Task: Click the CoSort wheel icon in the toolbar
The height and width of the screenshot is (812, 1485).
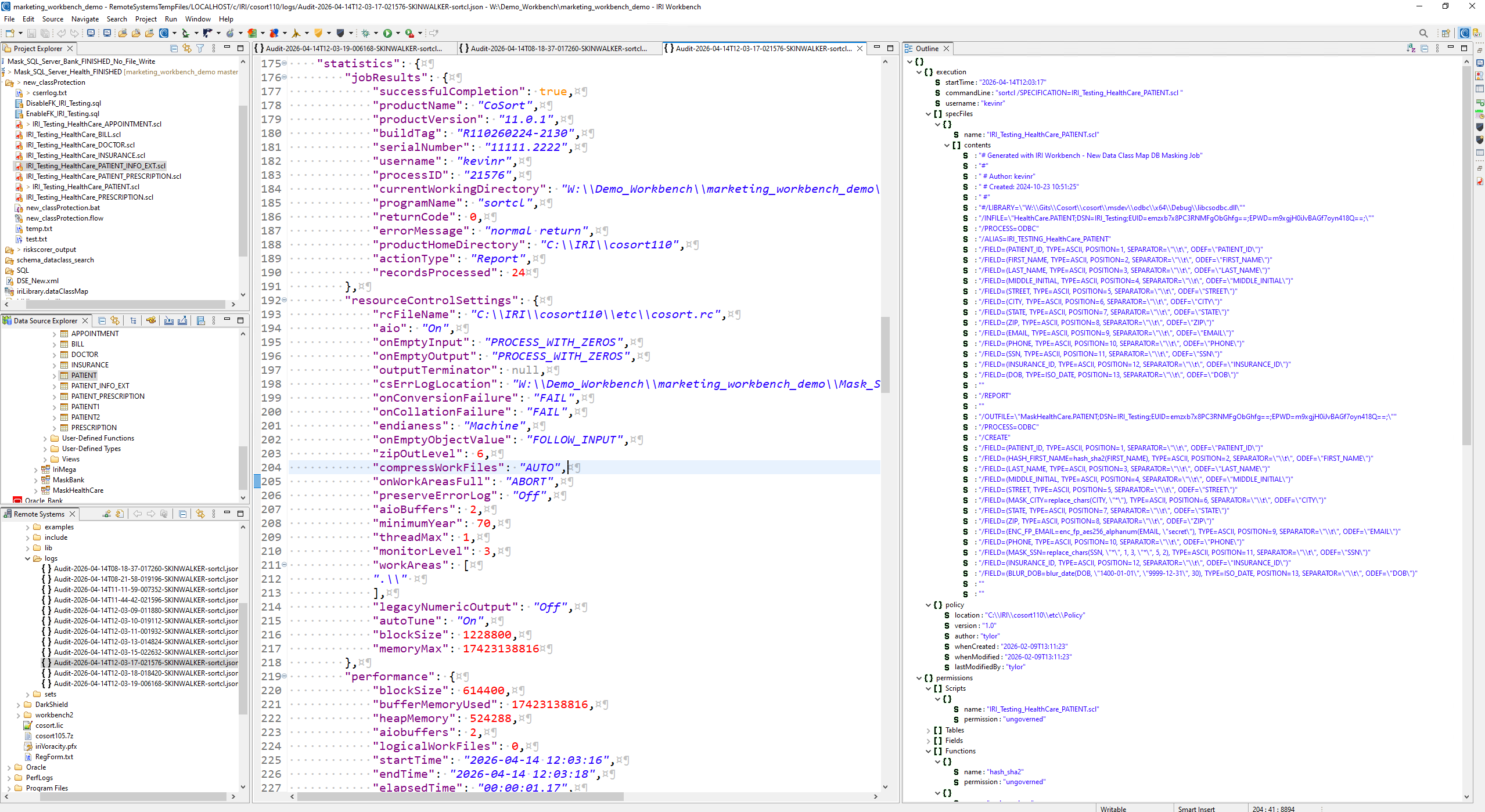Action: 163,34
